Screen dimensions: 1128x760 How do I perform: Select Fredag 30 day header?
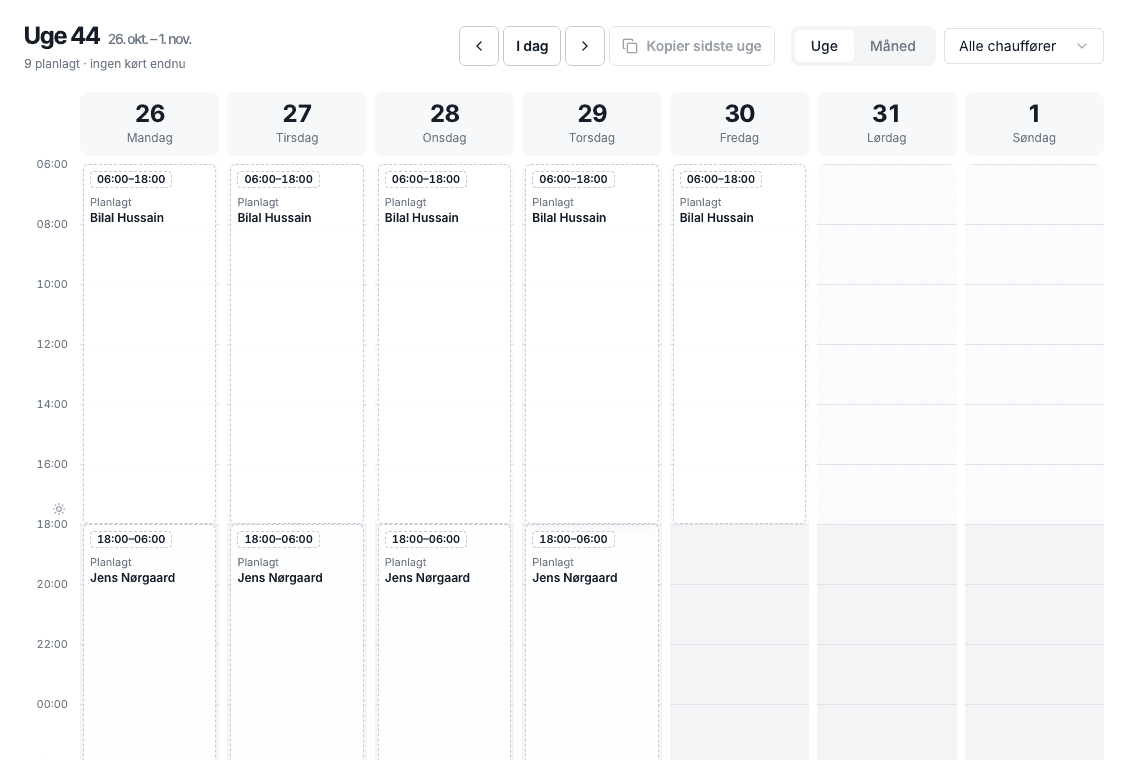(740, 123)
